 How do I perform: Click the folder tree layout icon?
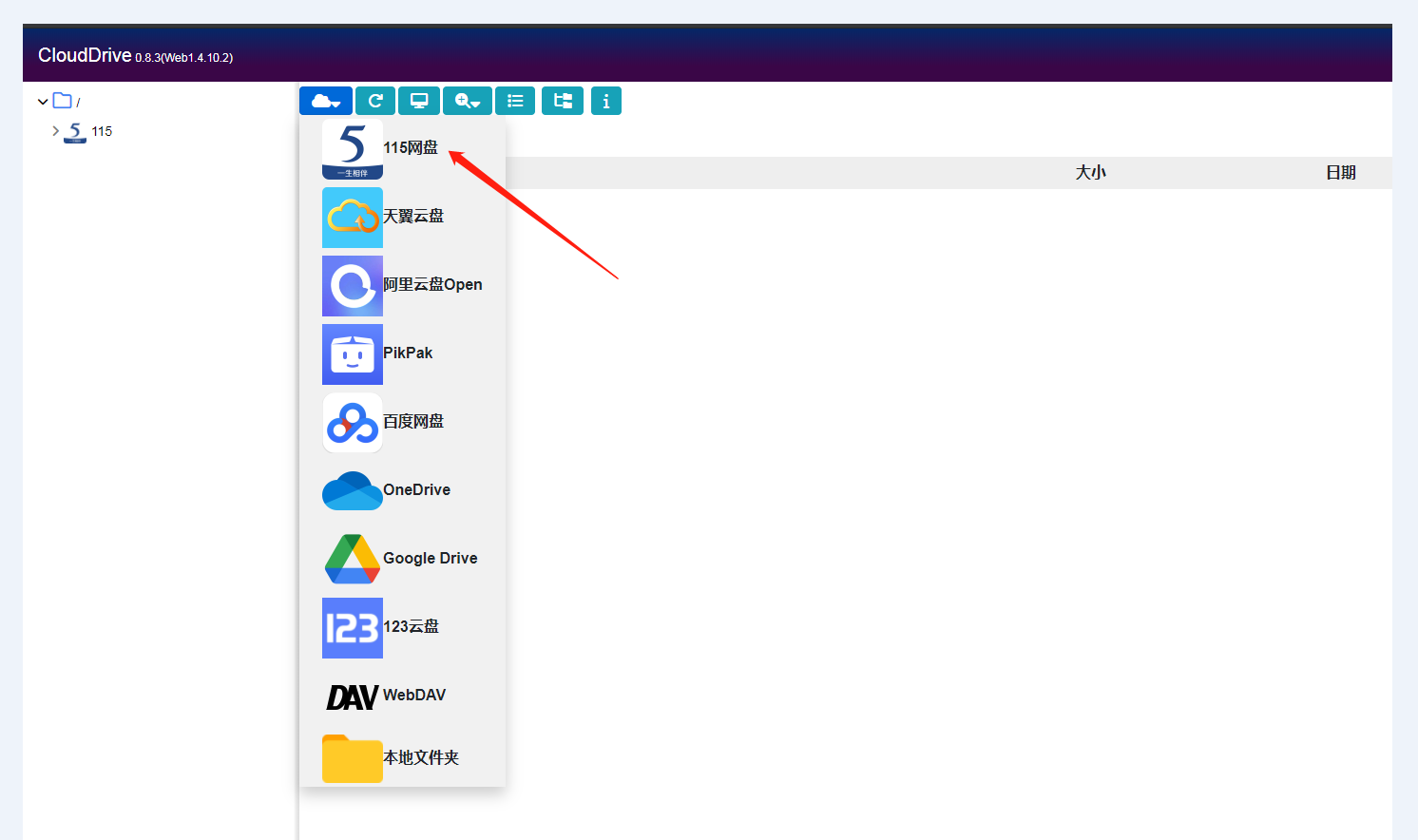coord(563,101)
